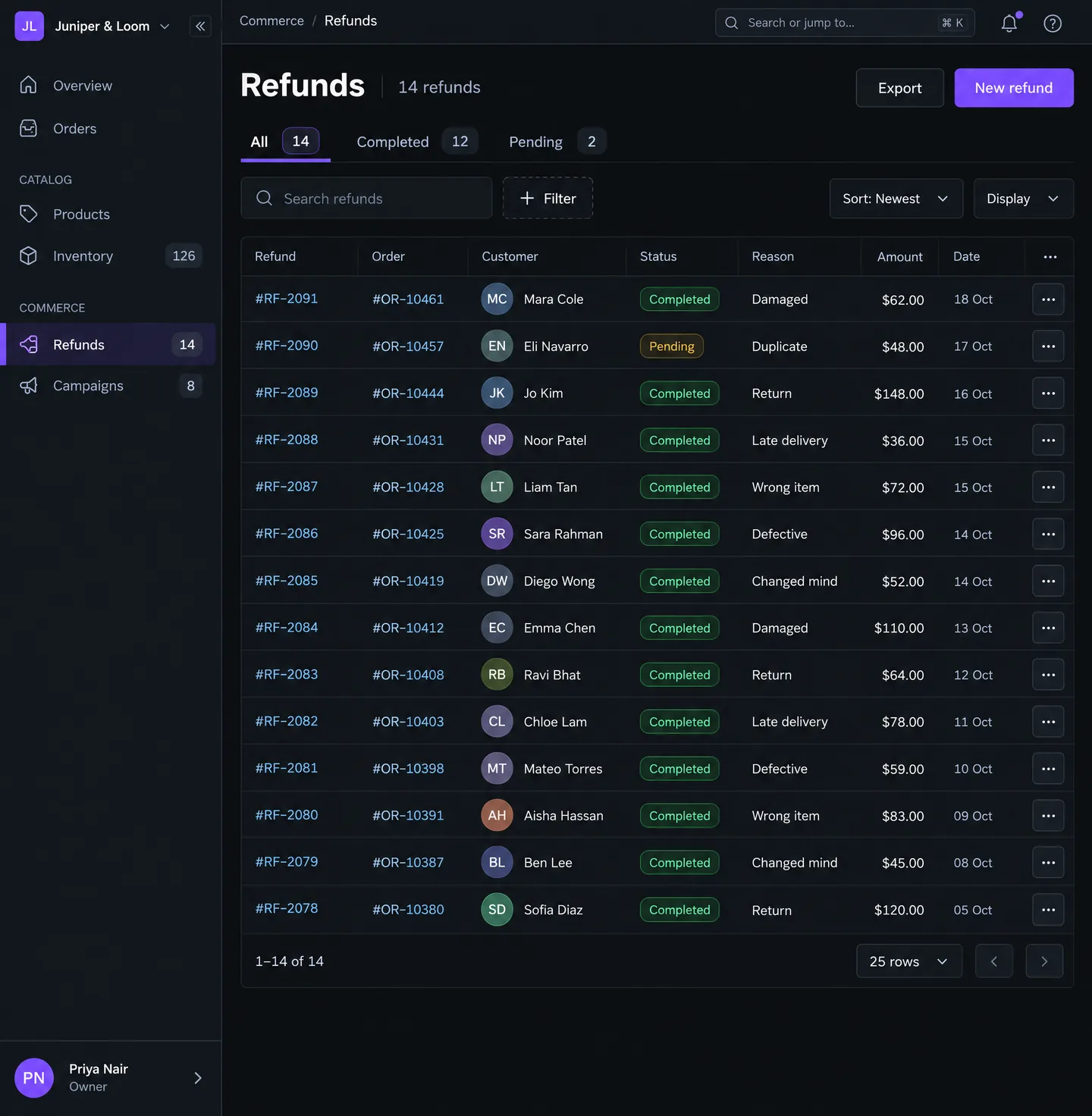Open notifications bell icon

point(1009,23)
